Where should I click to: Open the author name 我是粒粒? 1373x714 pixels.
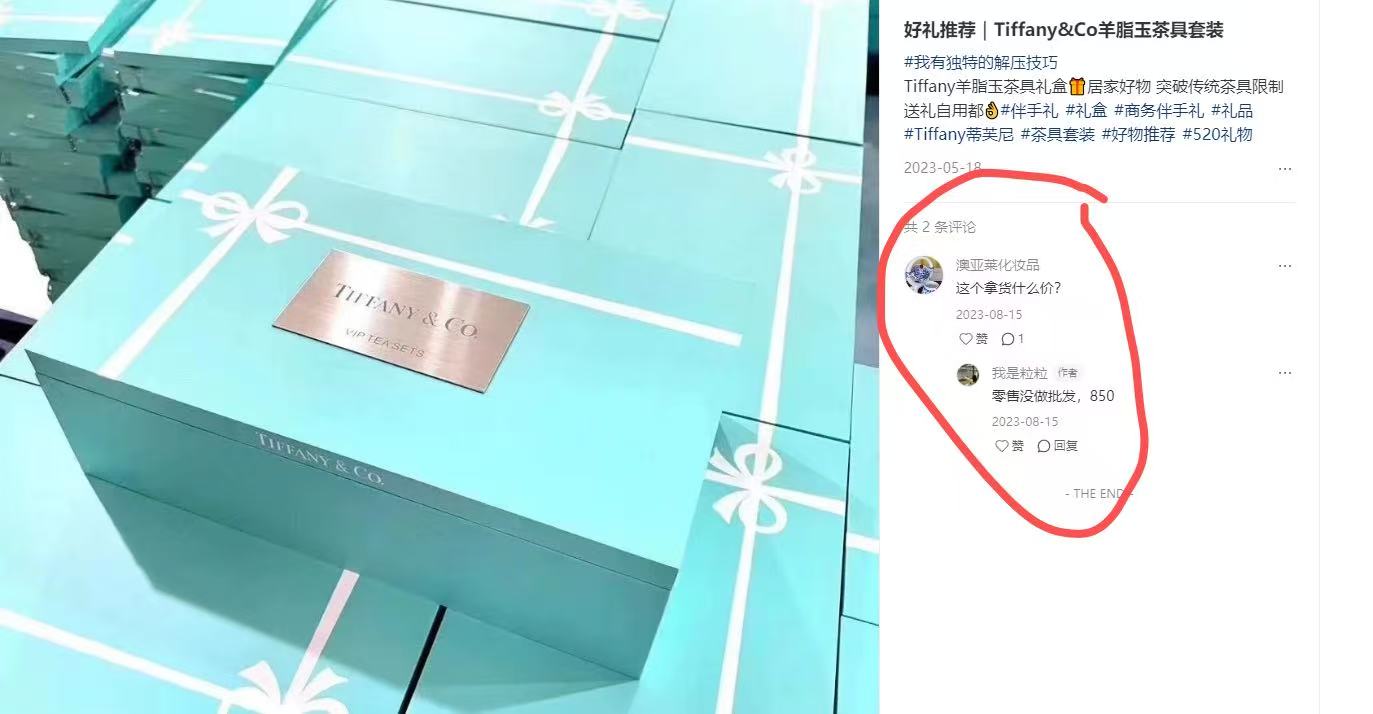(1019, 373)
